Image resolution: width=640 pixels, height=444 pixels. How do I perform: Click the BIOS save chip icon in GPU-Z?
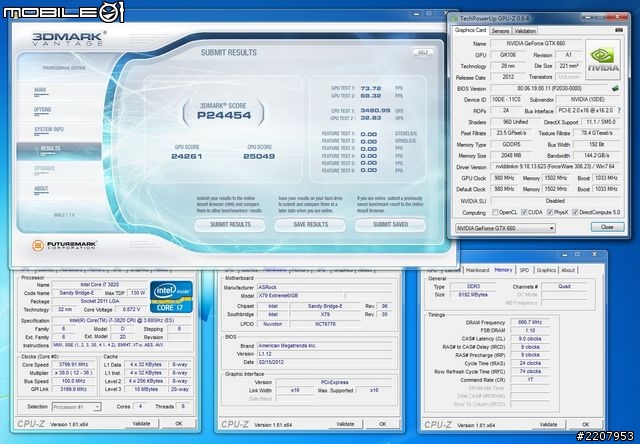point(615,88)
